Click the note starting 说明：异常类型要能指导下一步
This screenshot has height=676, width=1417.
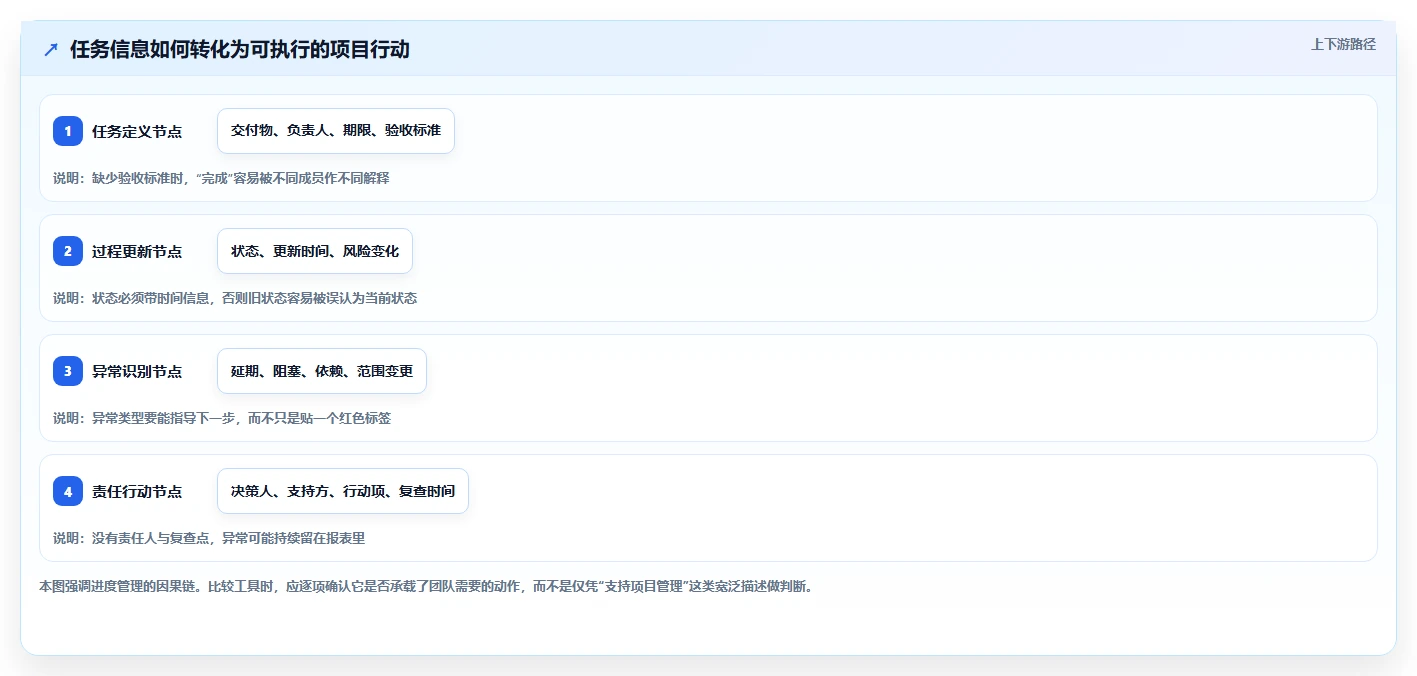(x=222, y=418)
